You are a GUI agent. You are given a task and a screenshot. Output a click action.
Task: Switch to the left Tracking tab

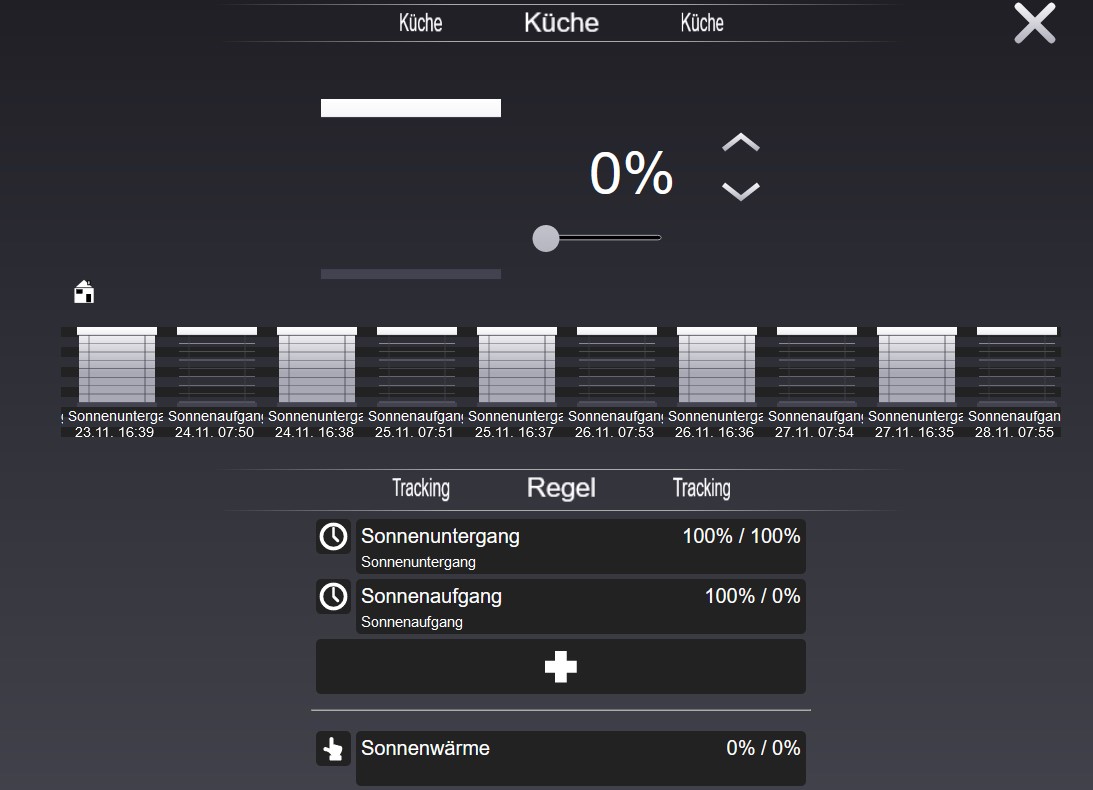point(420,488)
